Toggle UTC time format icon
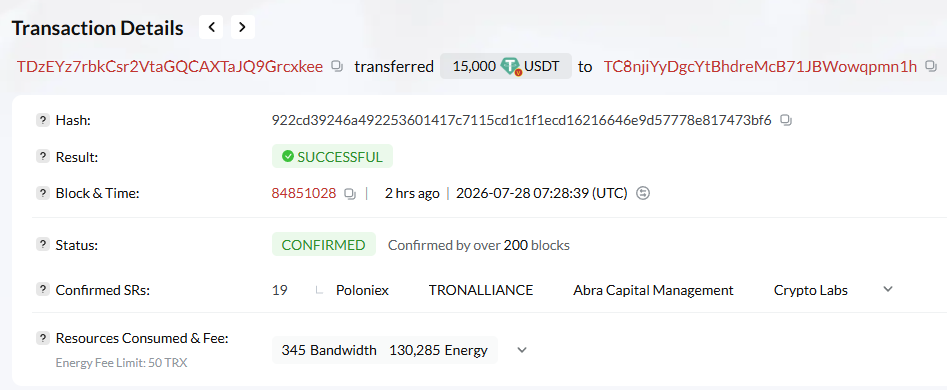This screenshot has width=947, height=390. tap(644, 194)
